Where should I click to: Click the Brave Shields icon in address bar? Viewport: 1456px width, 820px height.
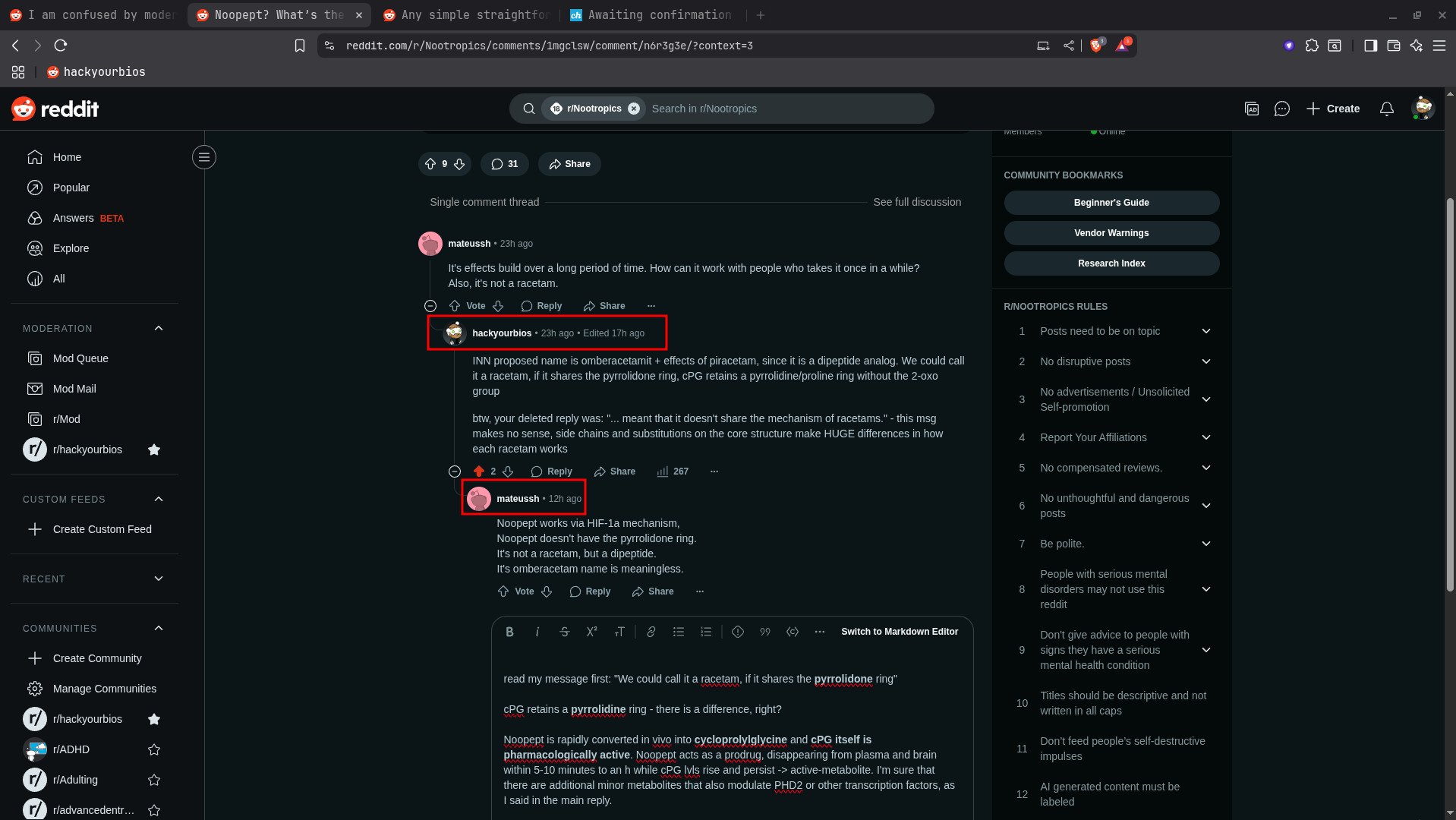[x=1095, y=46]
